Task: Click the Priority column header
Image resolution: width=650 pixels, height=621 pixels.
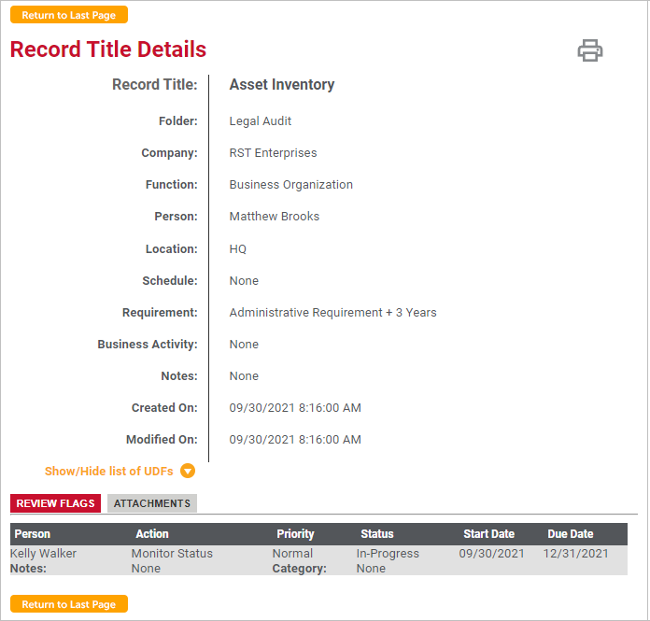Action: click(295, 534)
